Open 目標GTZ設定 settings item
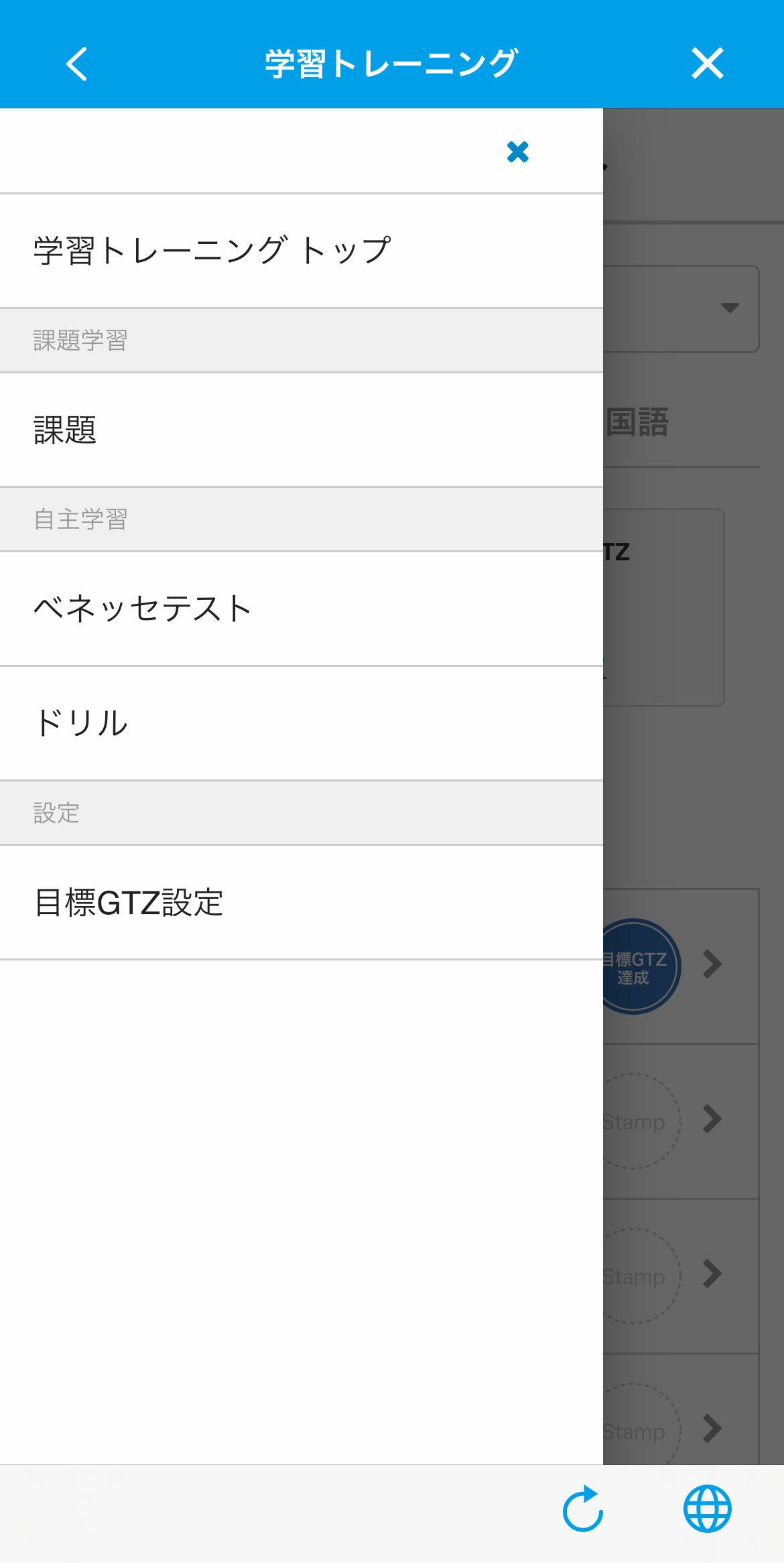Screen dimensions: 784x1563 [302, 902]
